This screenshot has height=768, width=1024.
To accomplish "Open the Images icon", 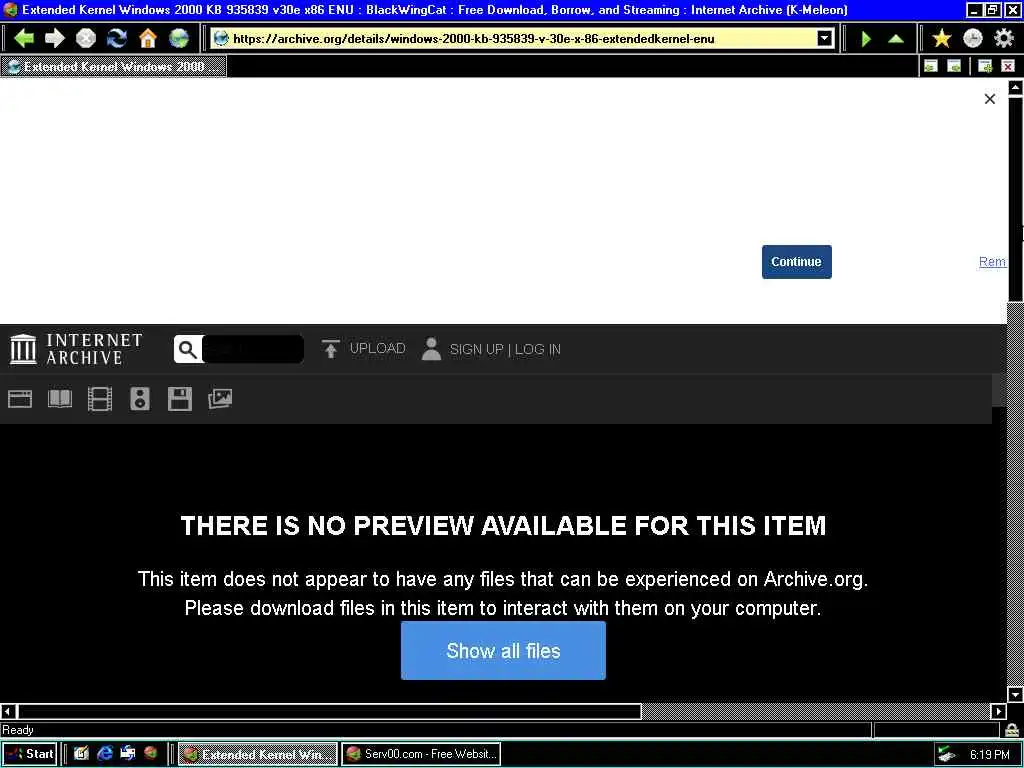I will [220, 398].
